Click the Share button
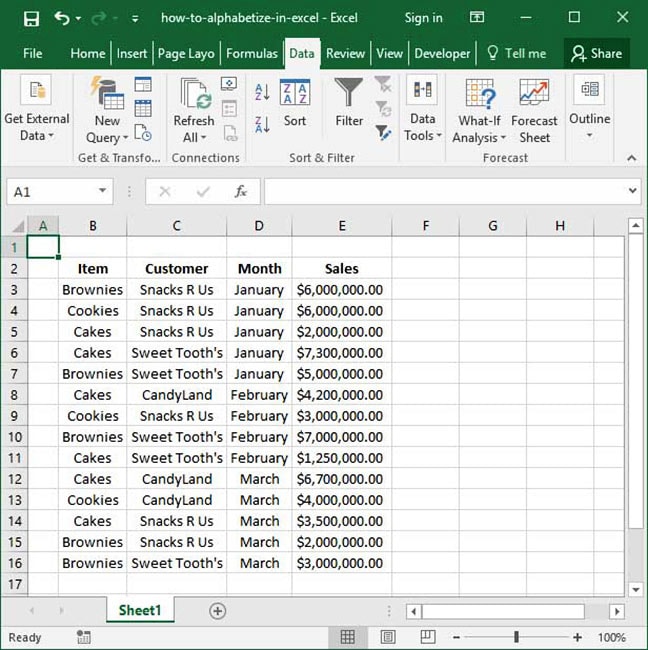The height and width of the screenshot is (650, 648). tap(597, 53)
